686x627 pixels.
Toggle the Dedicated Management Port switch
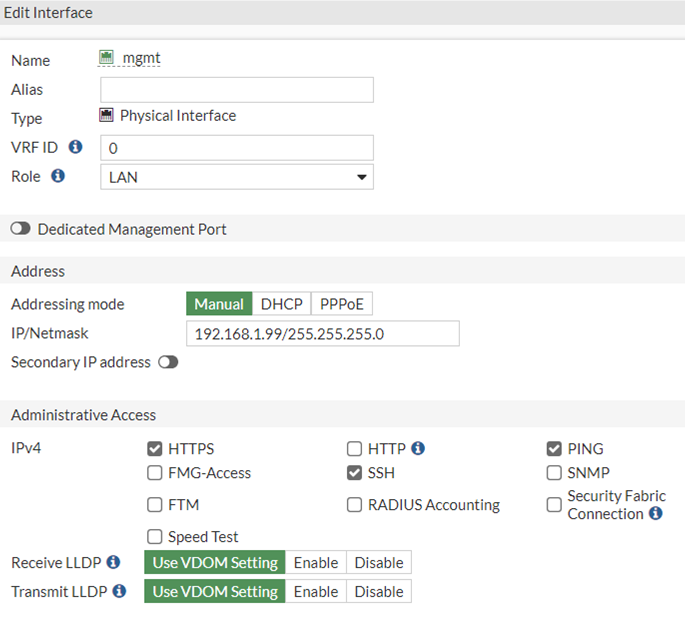pyautogui.click(x=20, y=229)
